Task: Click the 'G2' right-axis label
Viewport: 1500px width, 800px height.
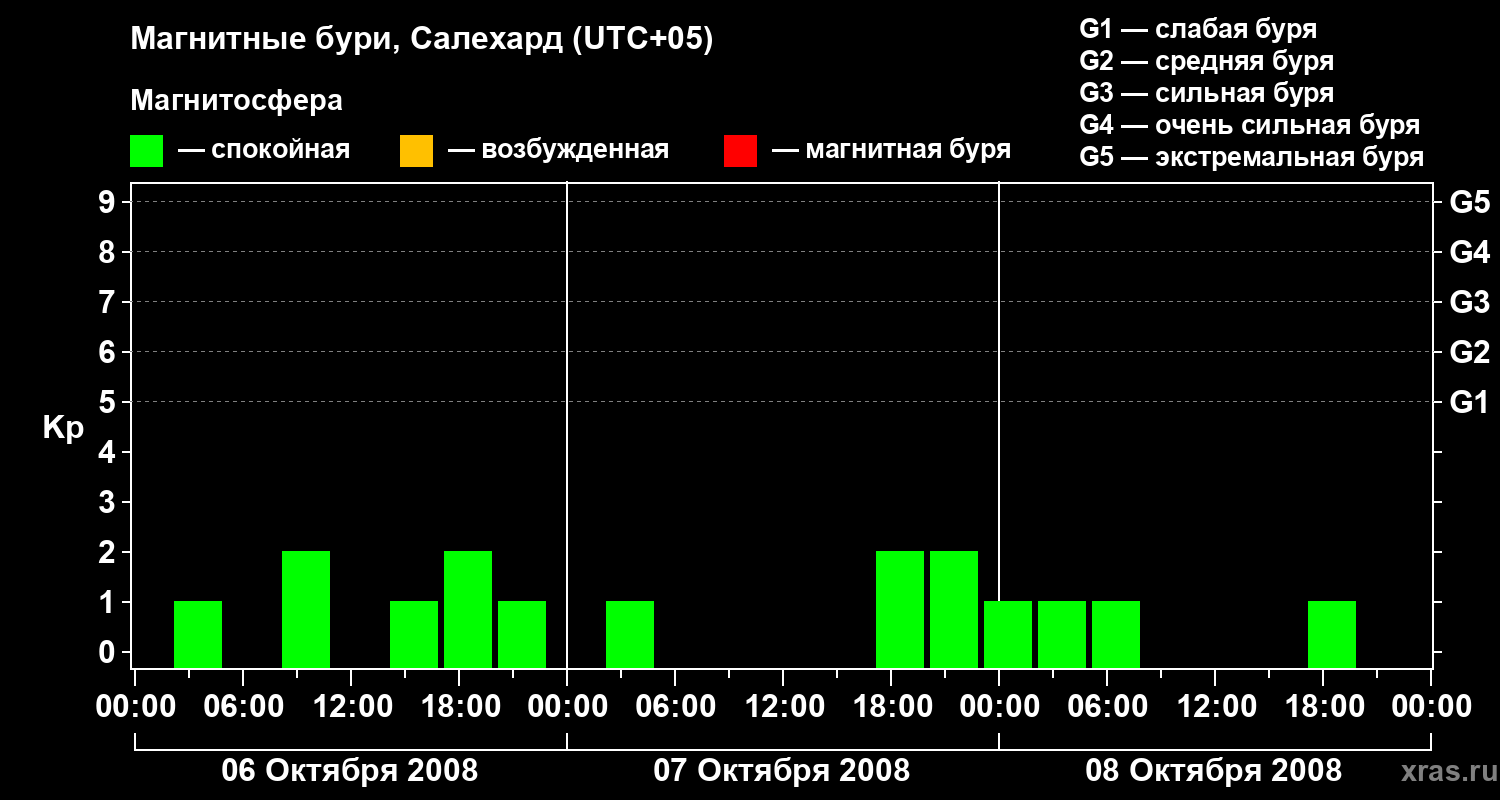Action: click(1470, 352)
